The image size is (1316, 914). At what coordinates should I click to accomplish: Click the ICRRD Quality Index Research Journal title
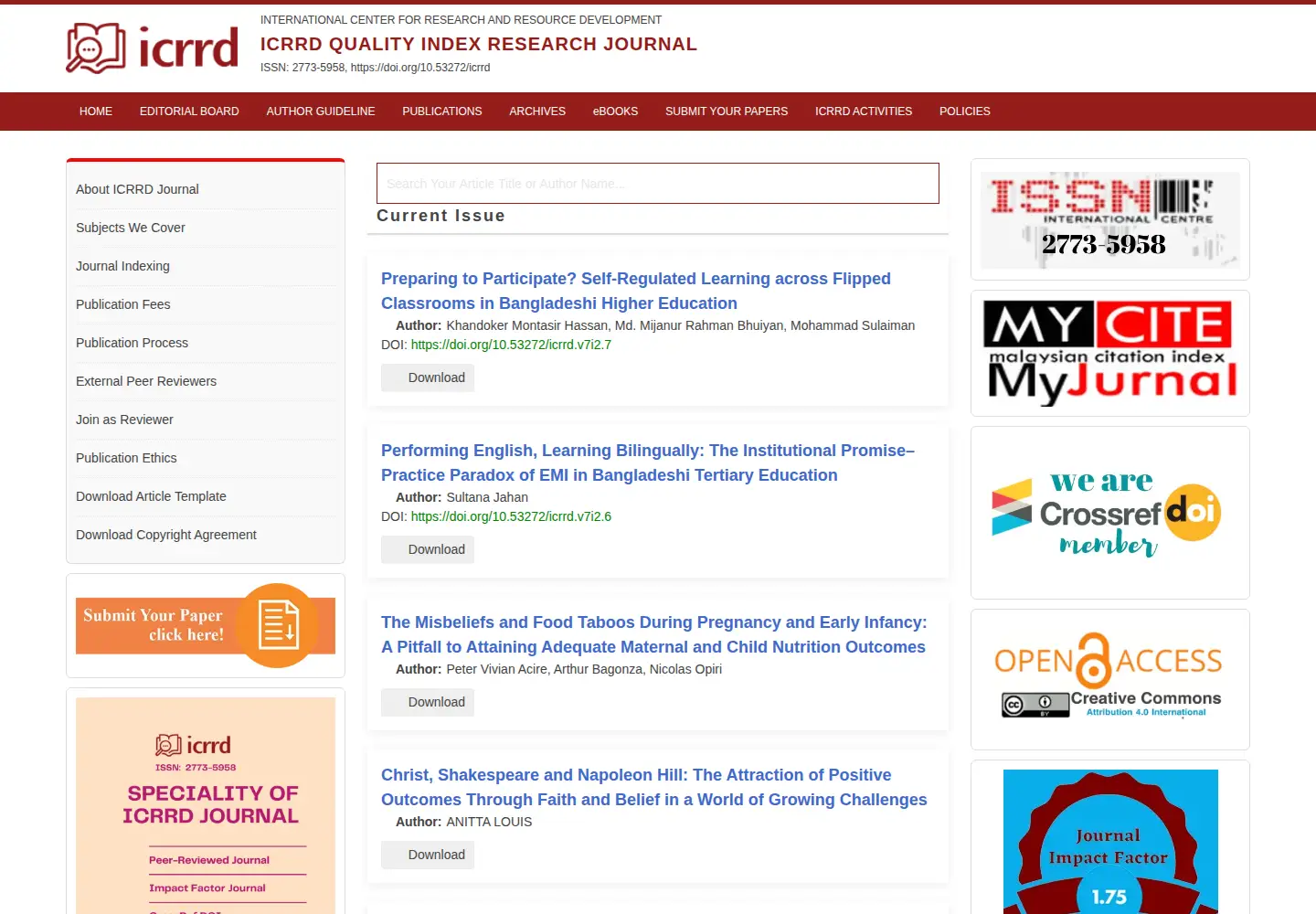point(479,44)
